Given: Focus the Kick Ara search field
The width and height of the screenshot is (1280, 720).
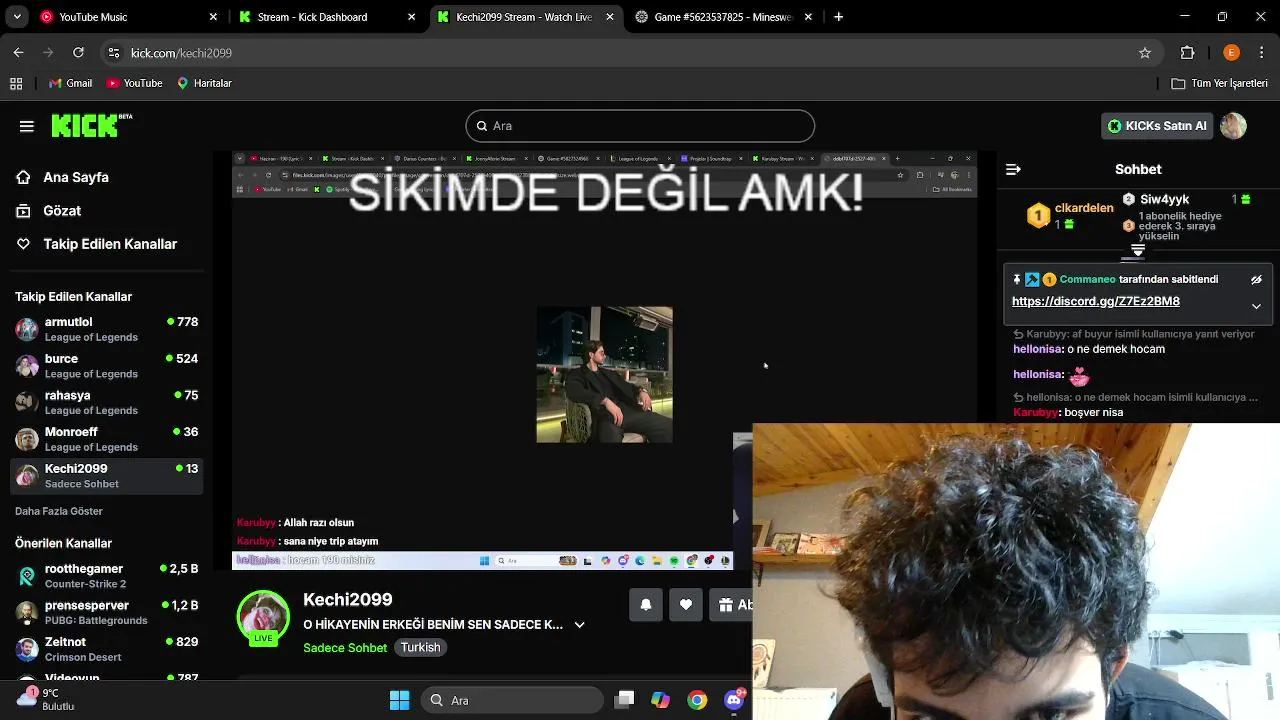Looking at the screenshot, I should (x=640, y=126).
